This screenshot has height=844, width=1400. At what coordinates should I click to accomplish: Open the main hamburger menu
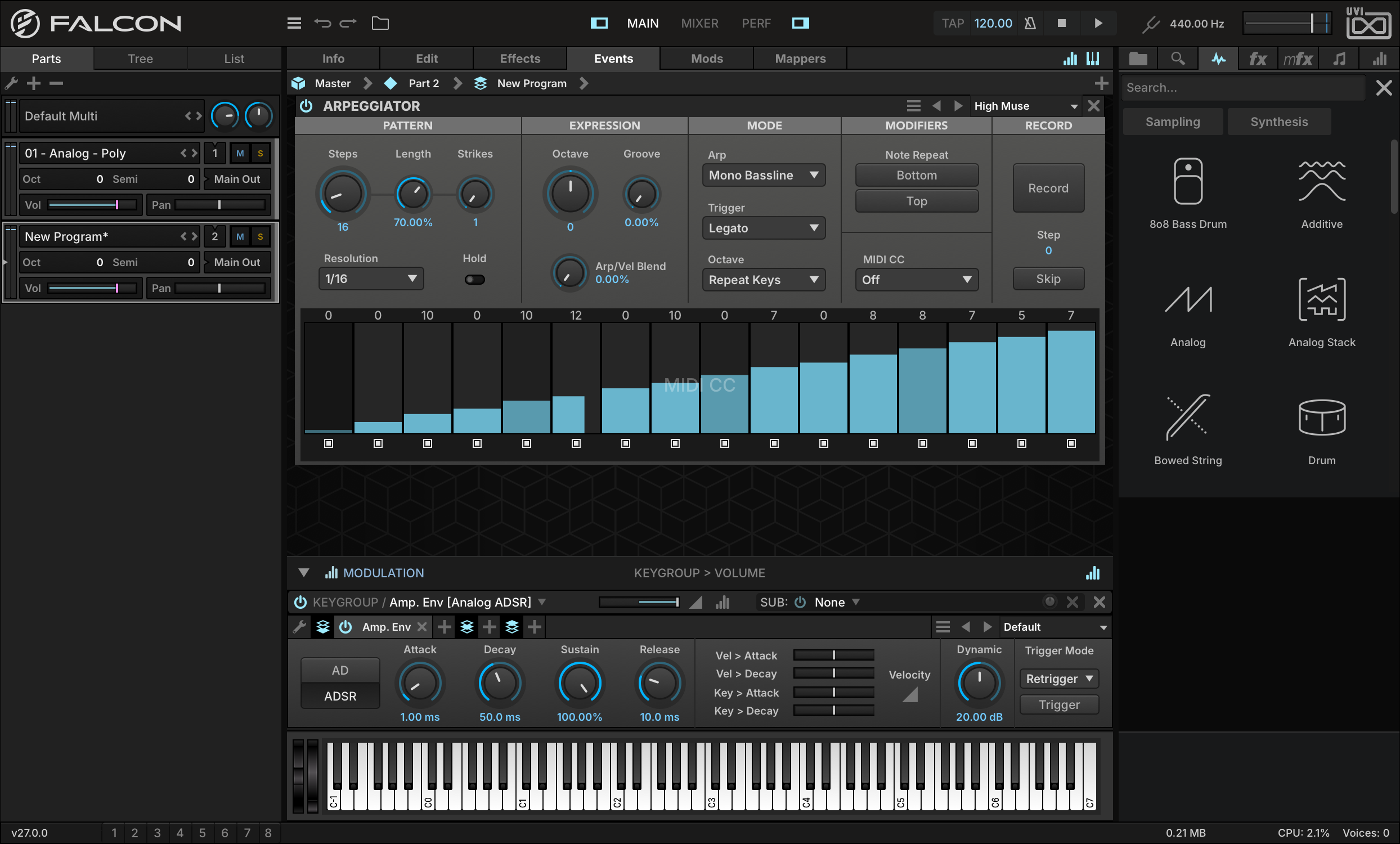pos(294,23)
